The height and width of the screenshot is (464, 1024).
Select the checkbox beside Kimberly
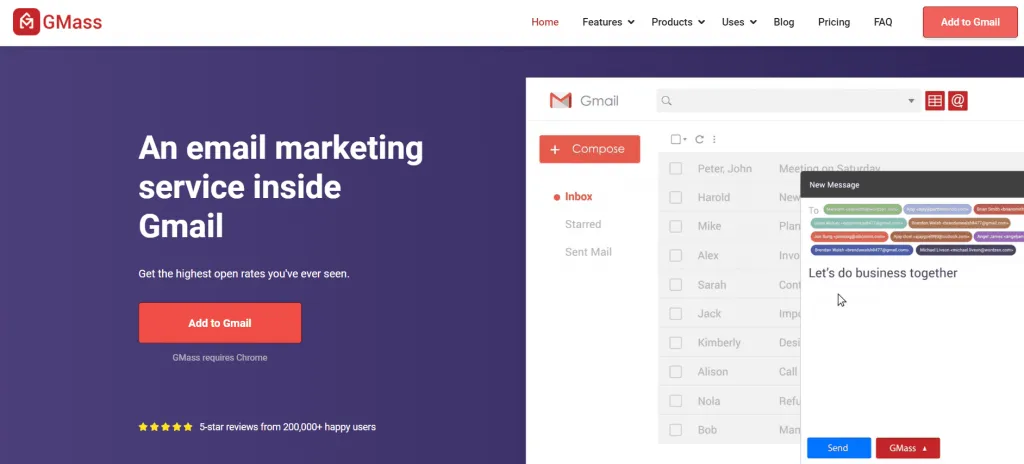click(x=675, y=342)
